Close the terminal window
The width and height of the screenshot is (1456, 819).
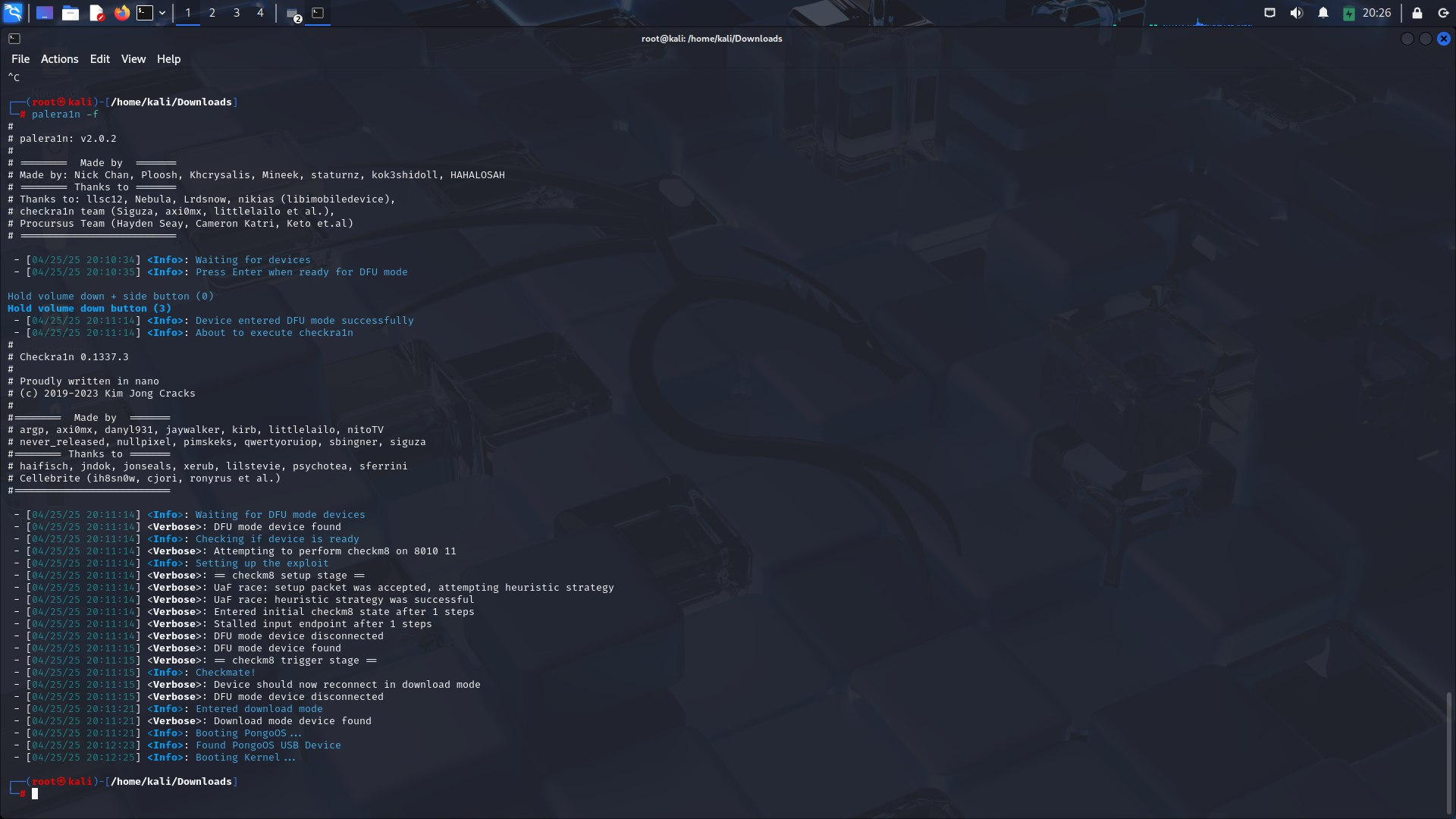coord(1444,39)
